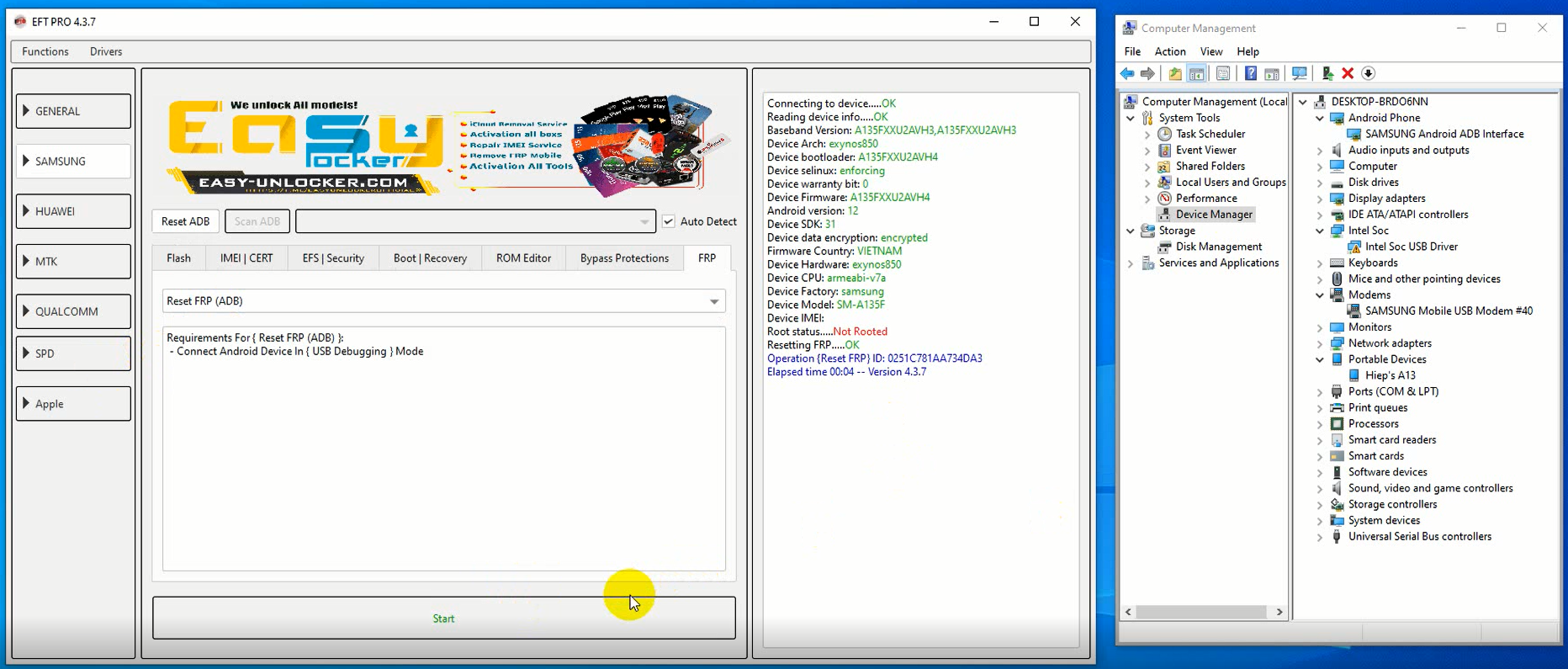Open Help icon in Computer Management toolbar

1251,74
